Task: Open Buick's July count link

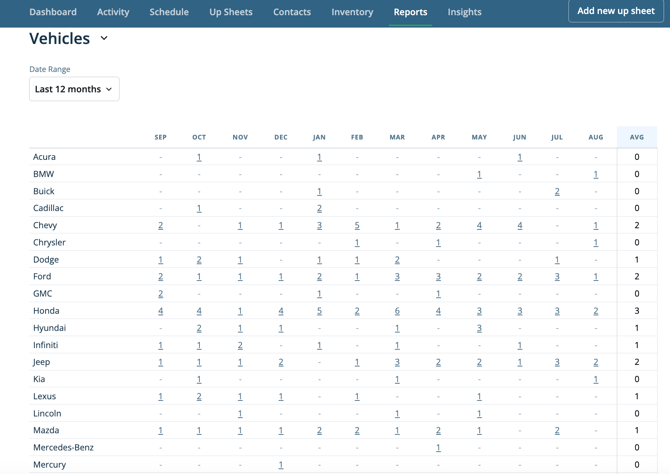Action: click(x=557, y=191)
